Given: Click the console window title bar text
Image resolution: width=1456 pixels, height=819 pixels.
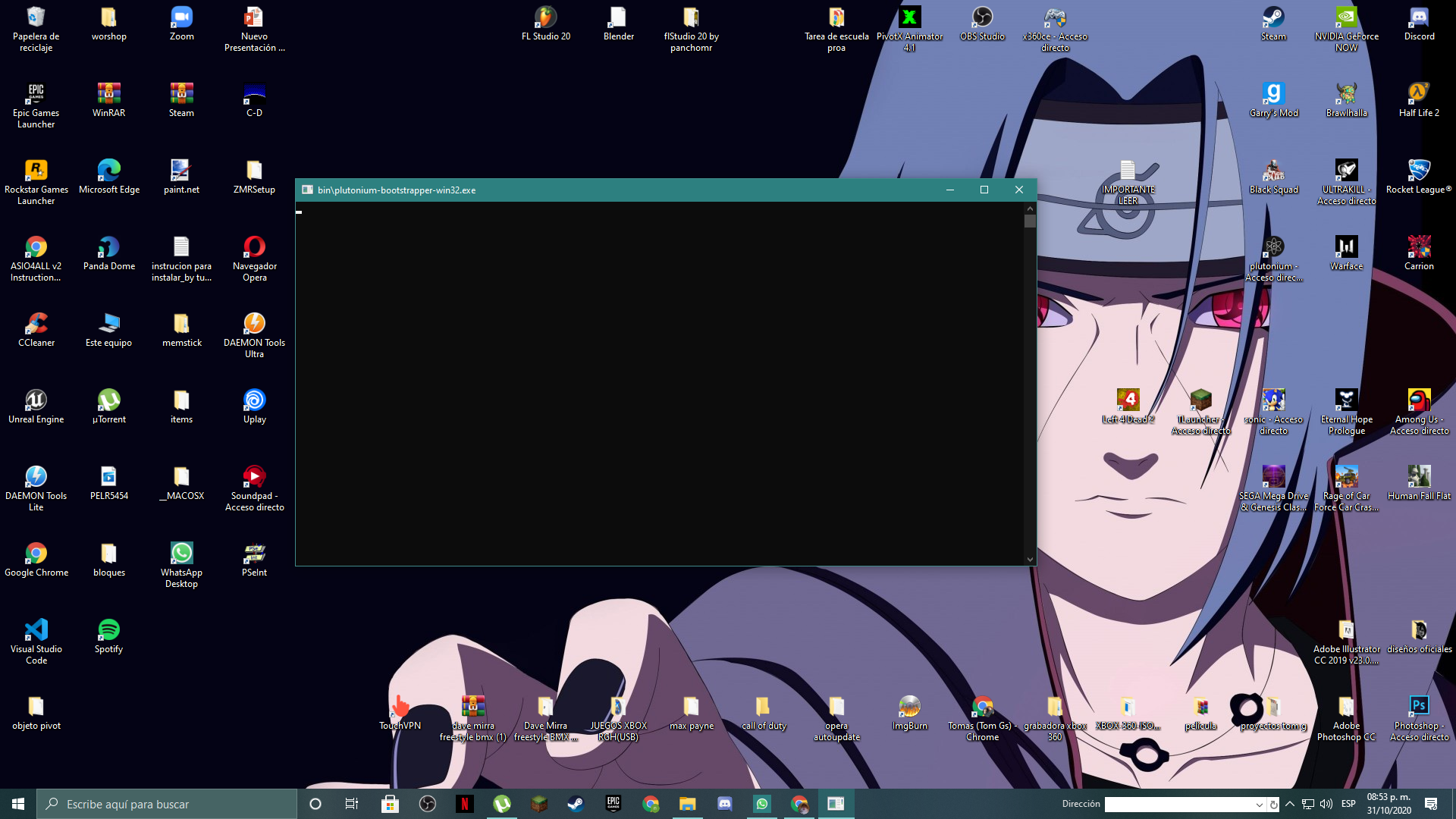Looking at the screenshot, I should (x=397, y=190).
